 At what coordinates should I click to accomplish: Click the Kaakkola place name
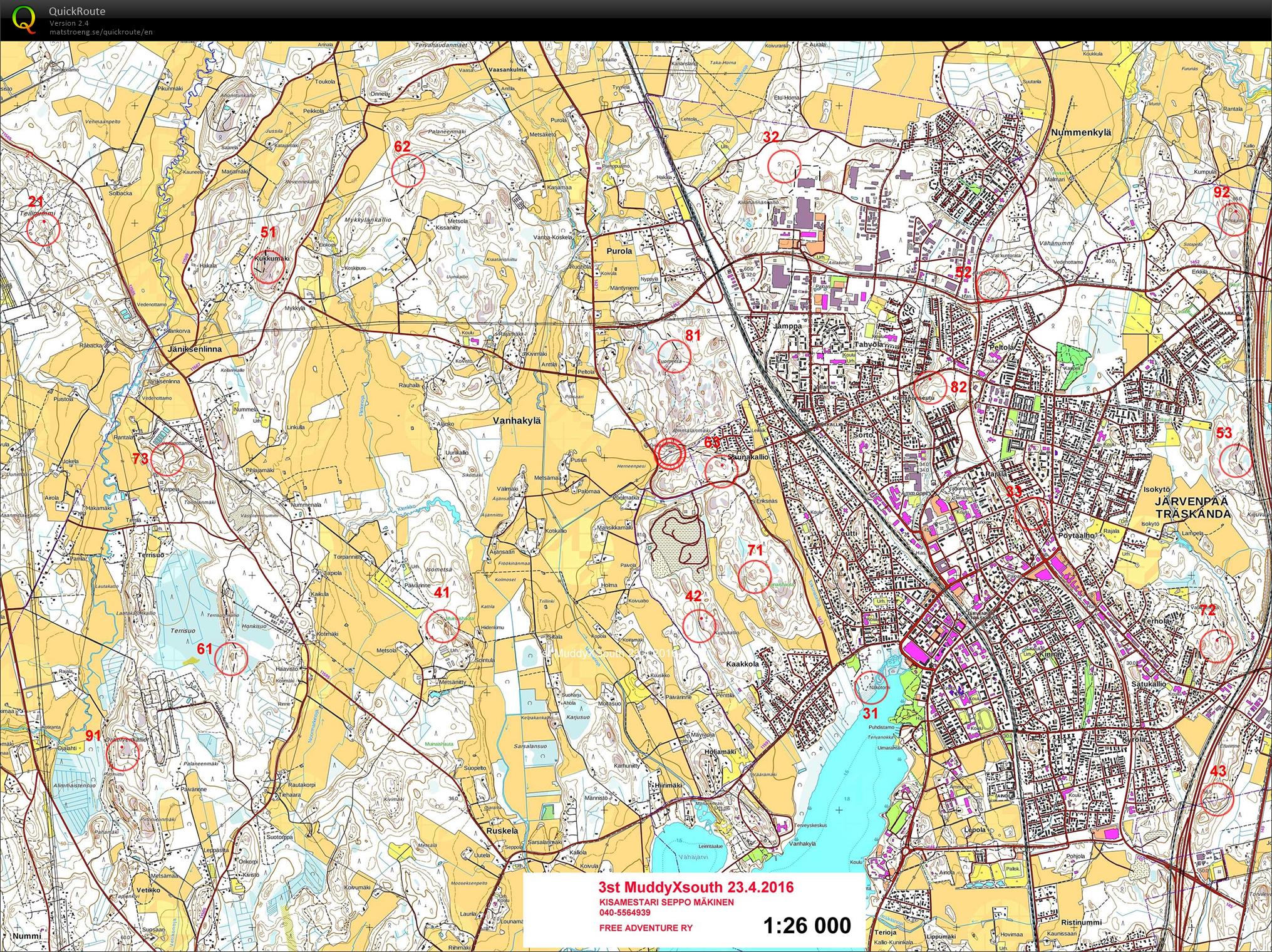tap(743, 664)
